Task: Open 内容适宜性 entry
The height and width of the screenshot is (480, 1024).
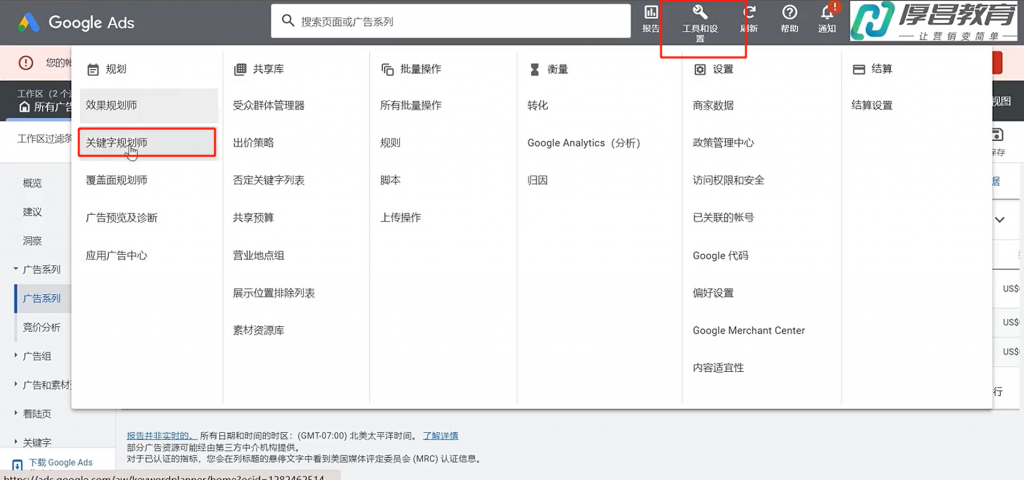Action: click(x=718, y=368)
